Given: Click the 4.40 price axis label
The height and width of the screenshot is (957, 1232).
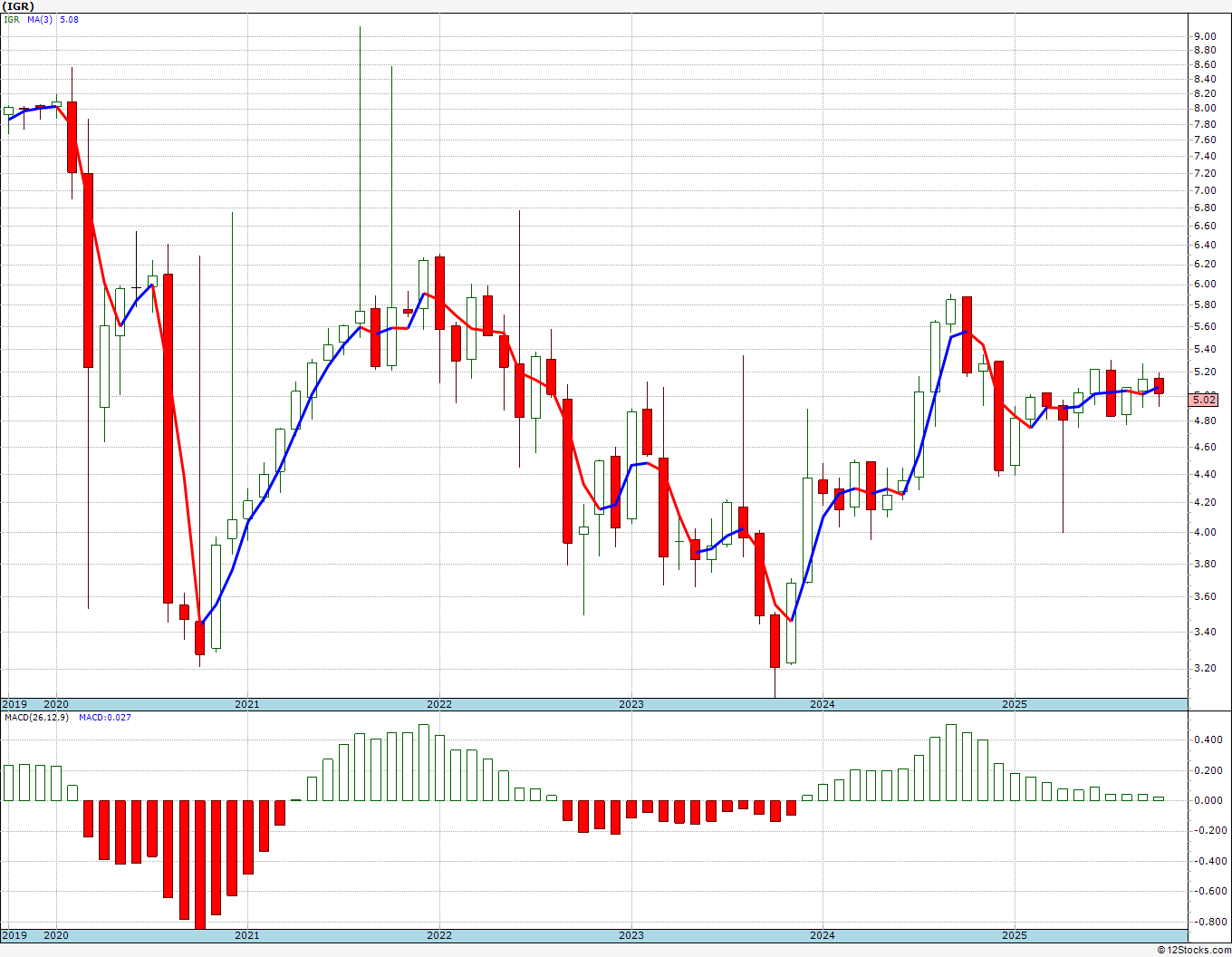Looking at the screenshot, I should click(x=1205, y=474).
